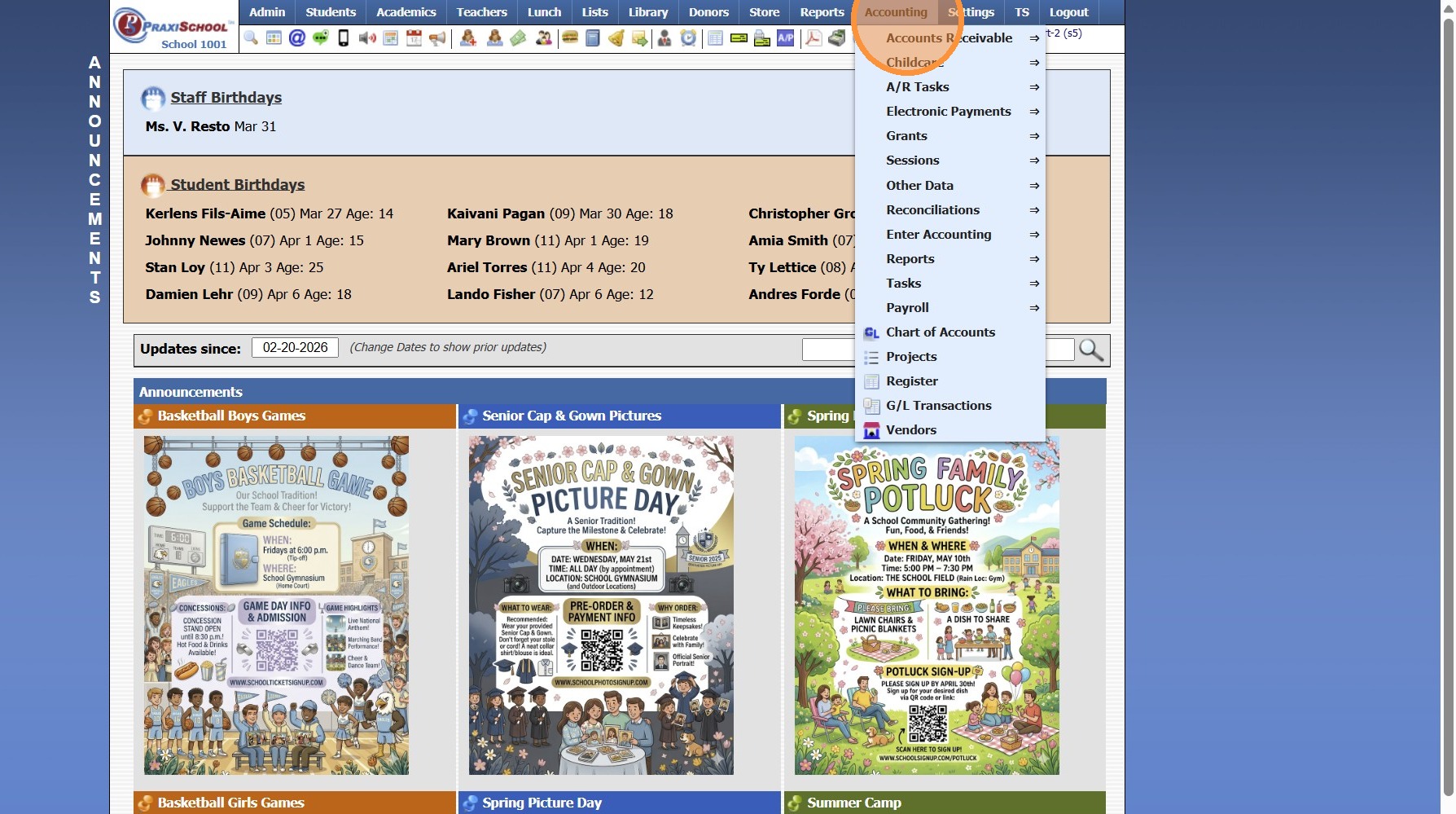
Task: Click the print checks toolbar icon
Action: click(x=762, y=38)
